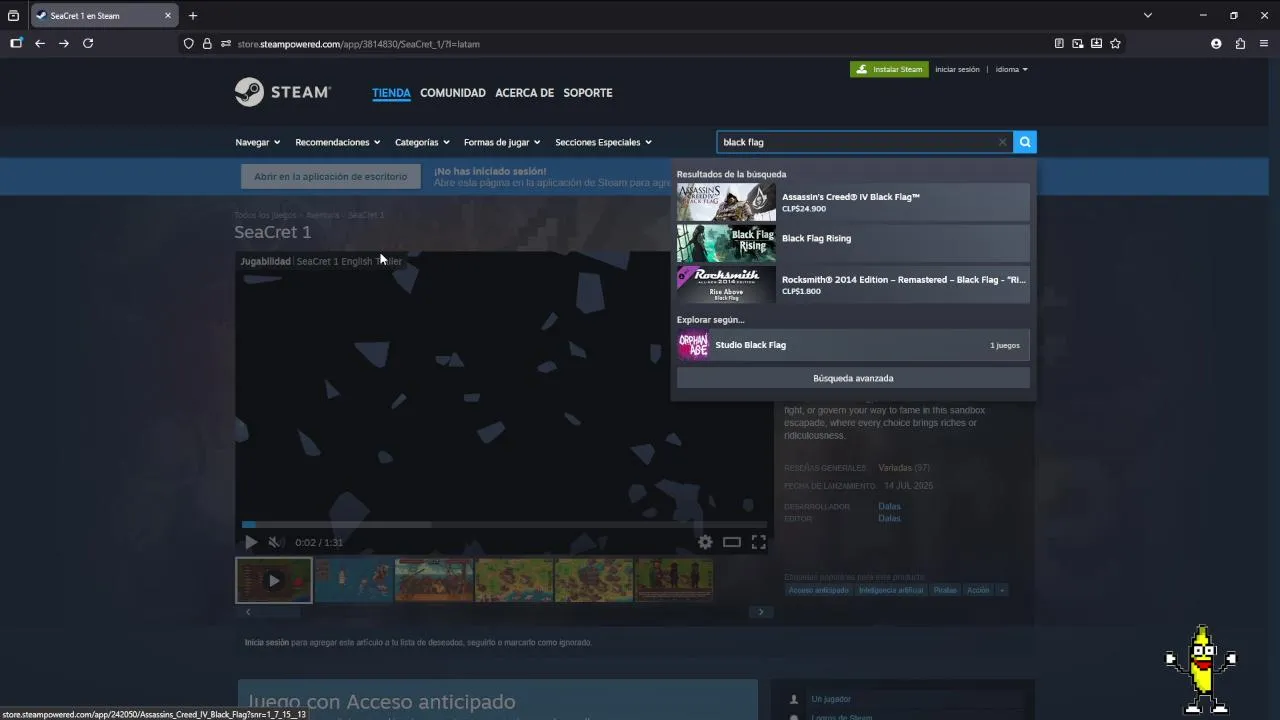Select the SOPORTE menu tab
This screenshot has width=1280, height=720.
click(588, 92)
